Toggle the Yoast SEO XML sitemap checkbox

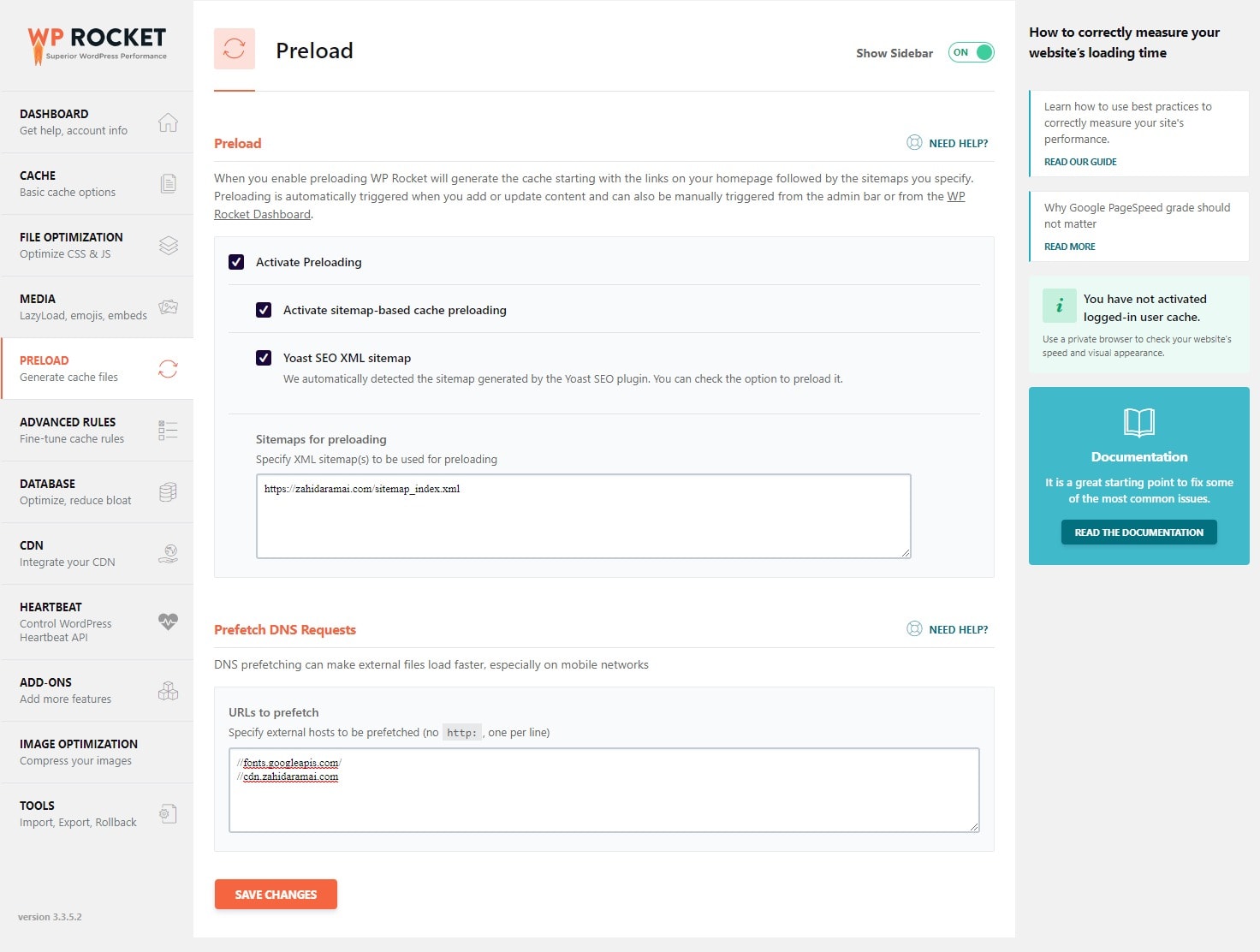click(x=264, y=358)
